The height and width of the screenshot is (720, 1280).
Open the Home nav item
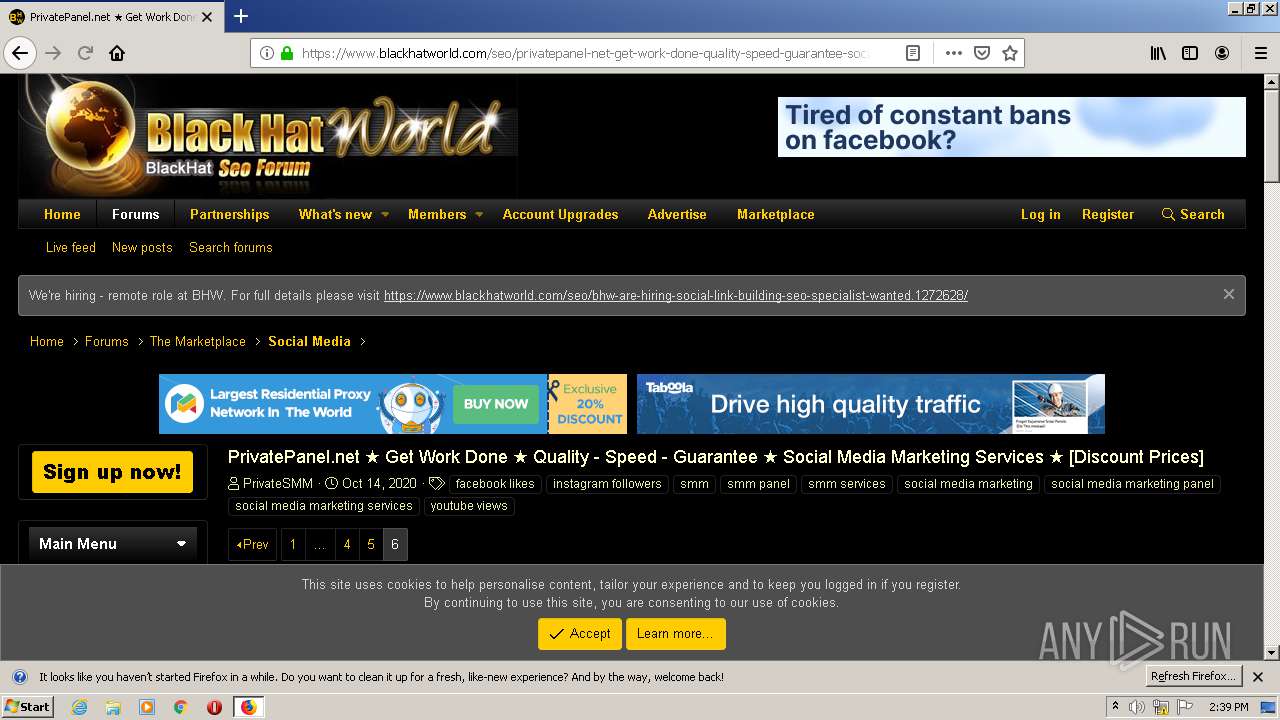pyautogui.click(x=62, y=214)
